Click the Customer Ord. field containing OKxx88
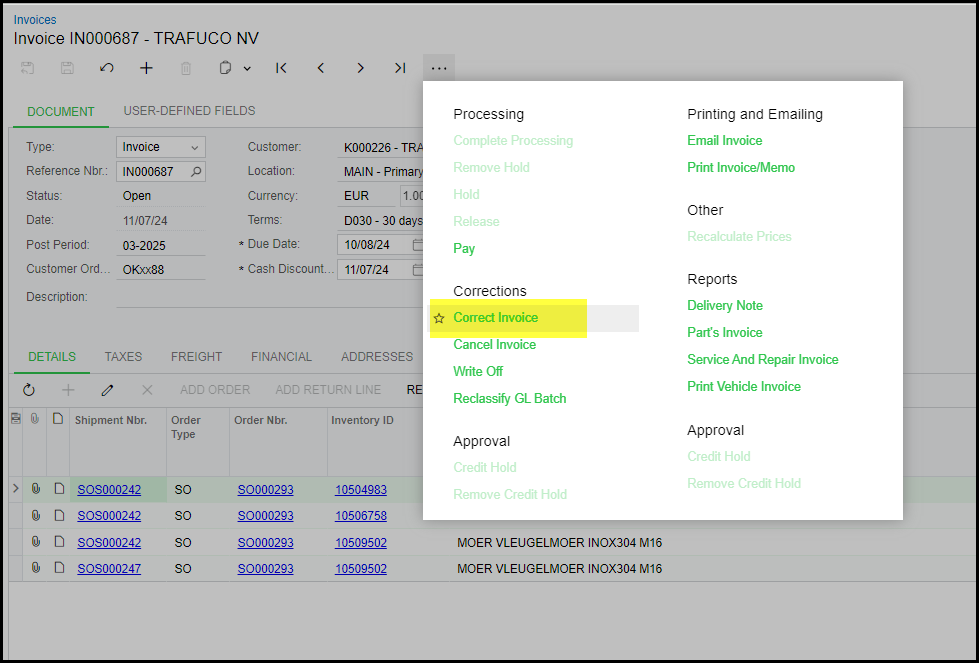 [160, 269]
